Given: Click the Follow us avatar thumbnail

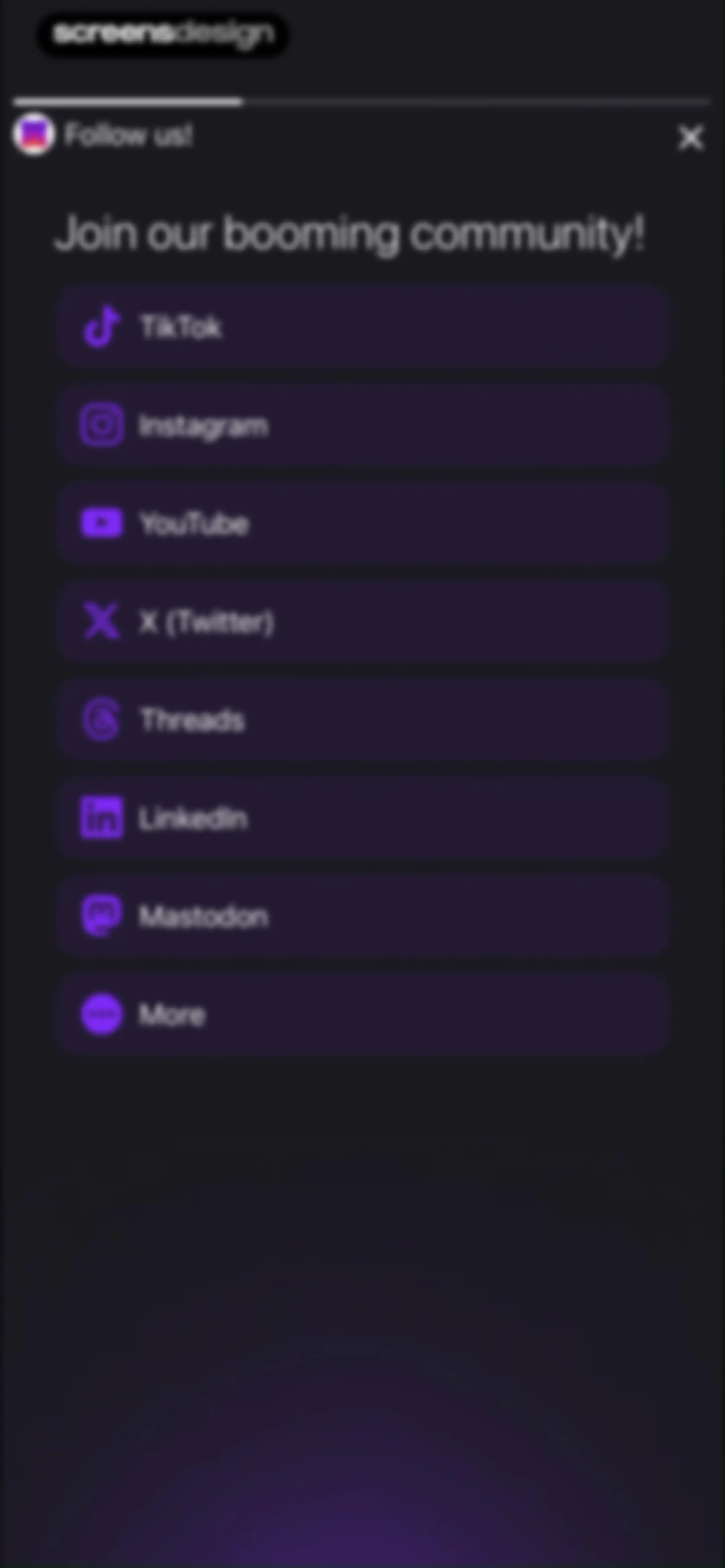Looking at the screenshot, I should (x=34, y=134).
